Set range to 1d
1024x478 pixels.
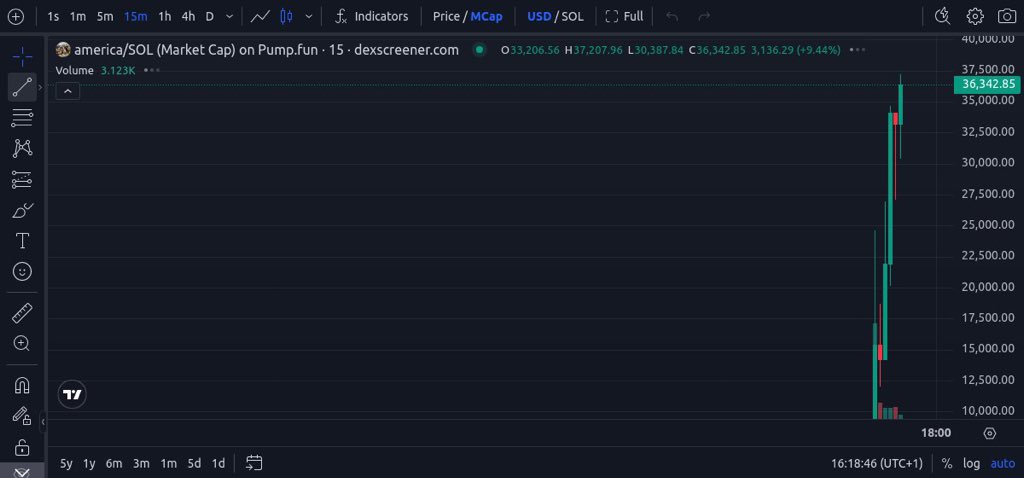point(218,464)
